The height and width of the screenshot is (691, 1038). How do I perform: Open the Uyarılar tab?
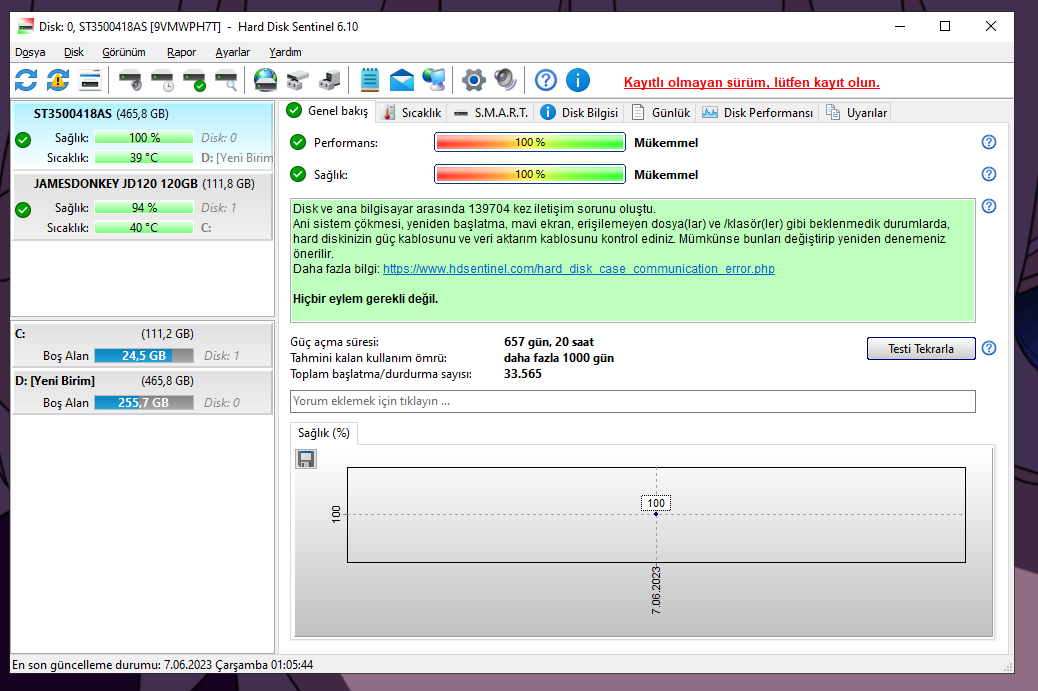pyautogui.click(x=856, y=113)
